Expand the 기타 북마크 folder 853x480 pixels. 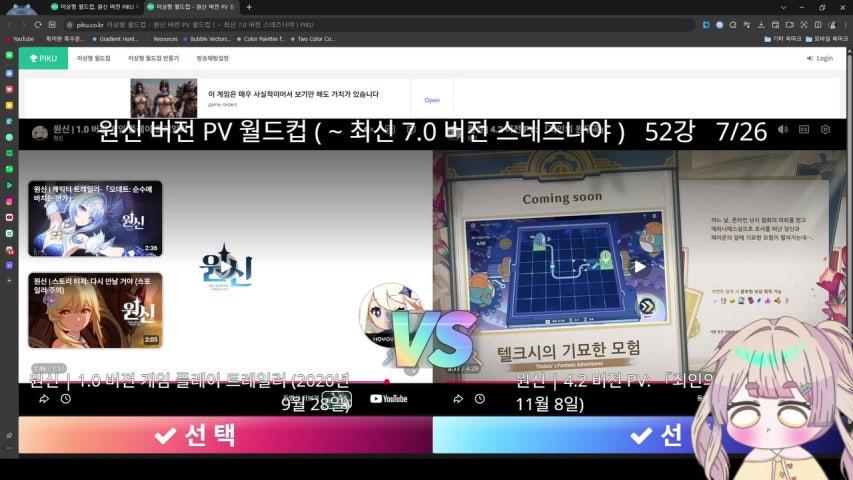783,39
